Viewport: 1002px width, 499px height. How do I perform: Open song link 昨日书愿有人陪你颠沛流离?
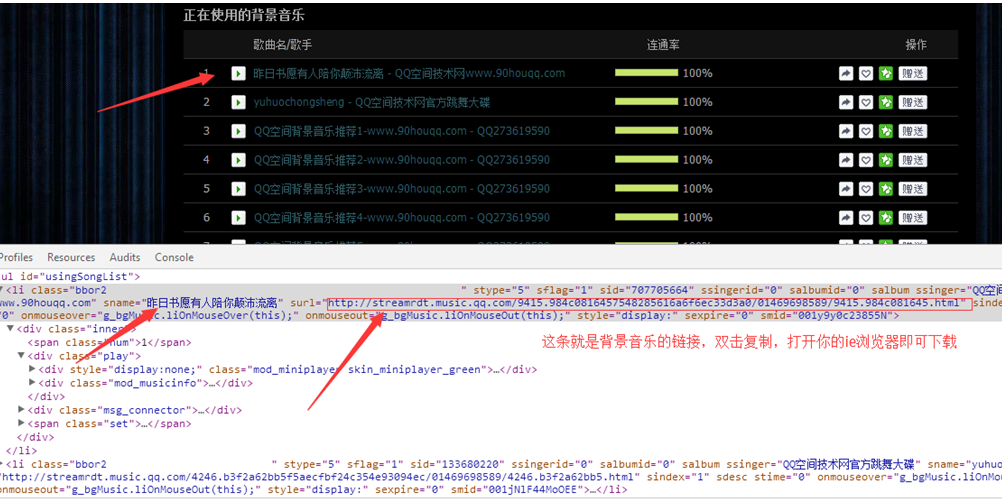click(x=409, y=73)
